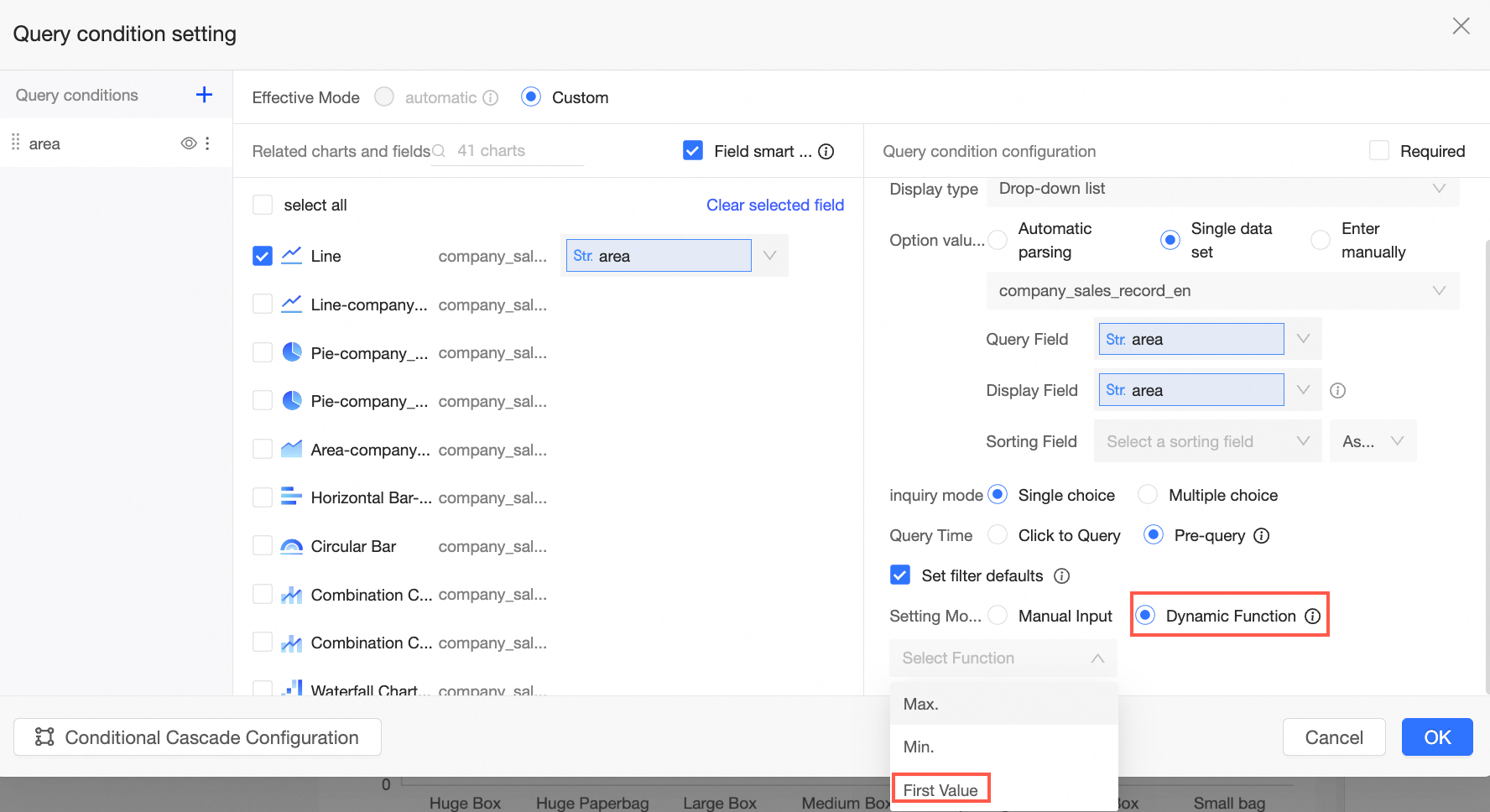The width and height of the screenshot is (1490, 812).
Task: Uncheck the Line chart checkbox
Action: tap(263, 256)
